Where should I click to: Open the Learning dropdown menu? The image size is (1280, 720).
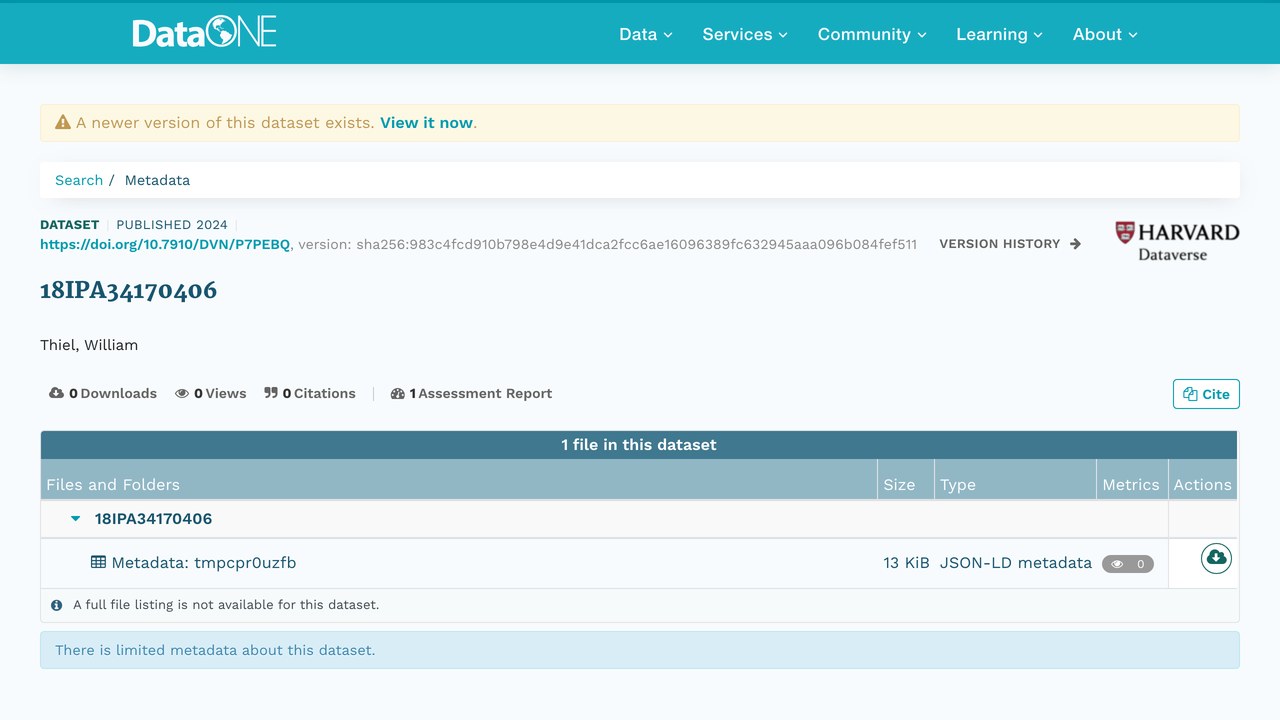pos(999,34)
